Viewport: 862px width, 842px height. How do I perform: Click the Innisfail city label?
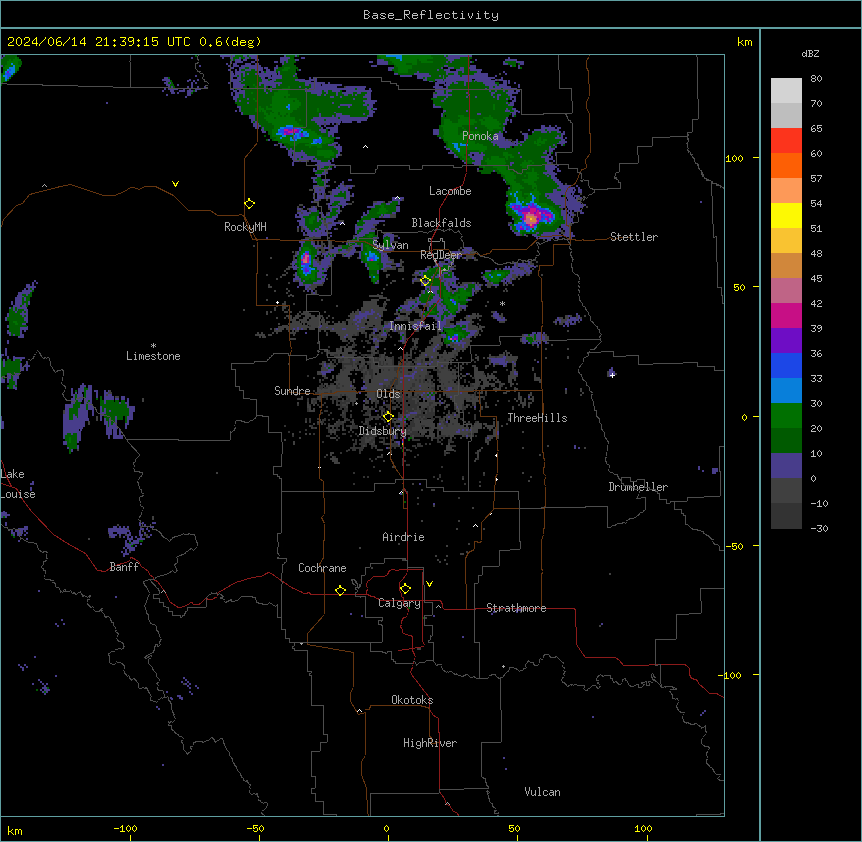(416, 326)
